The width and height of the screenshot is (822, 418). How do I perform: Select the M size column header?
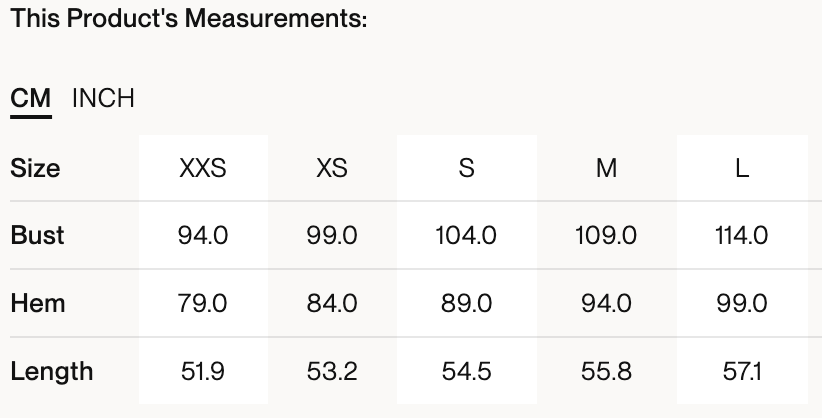(606, 168)
